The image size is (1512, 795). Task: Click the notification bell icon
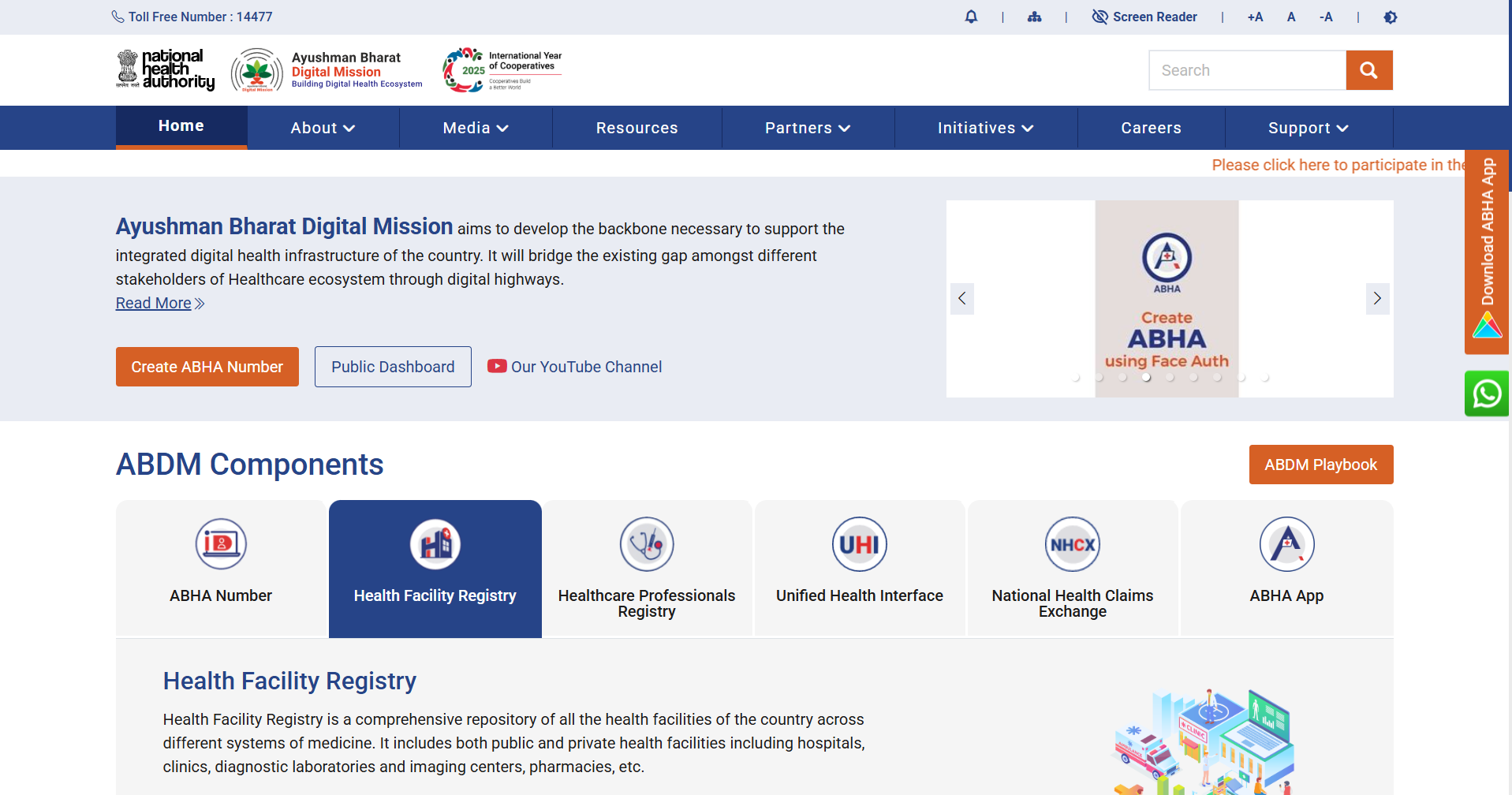coord(971,17)
